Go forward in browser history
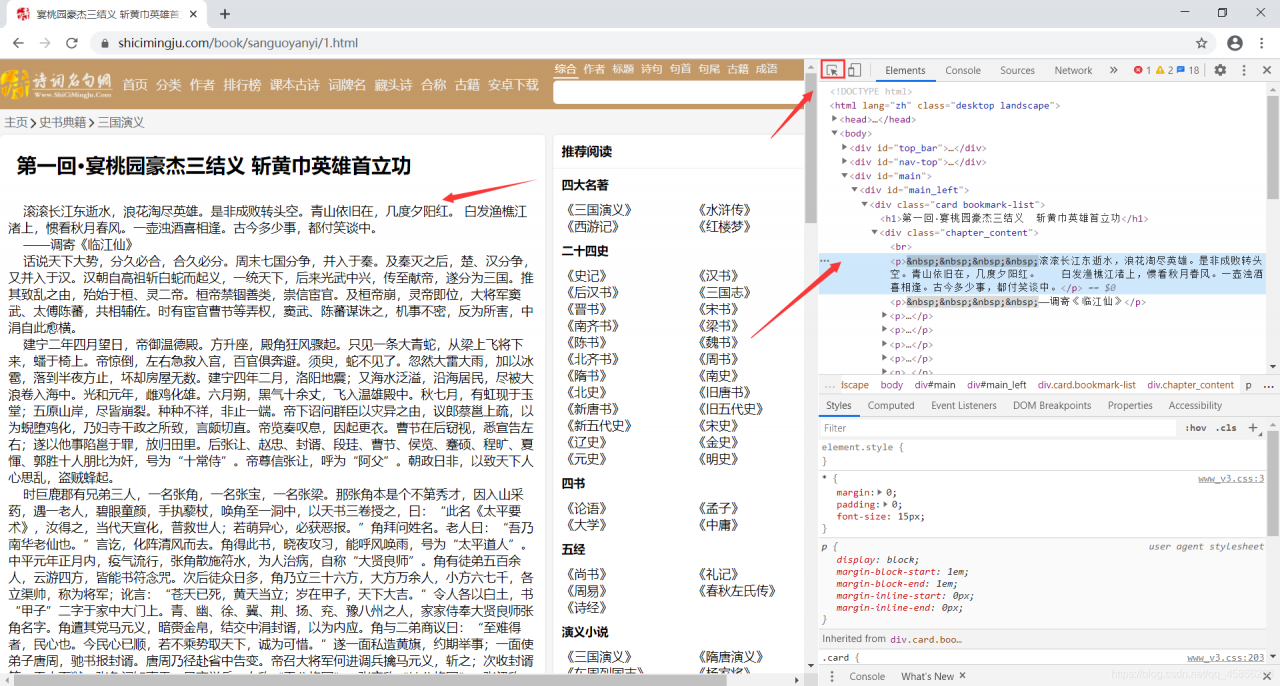 [45, 43]
